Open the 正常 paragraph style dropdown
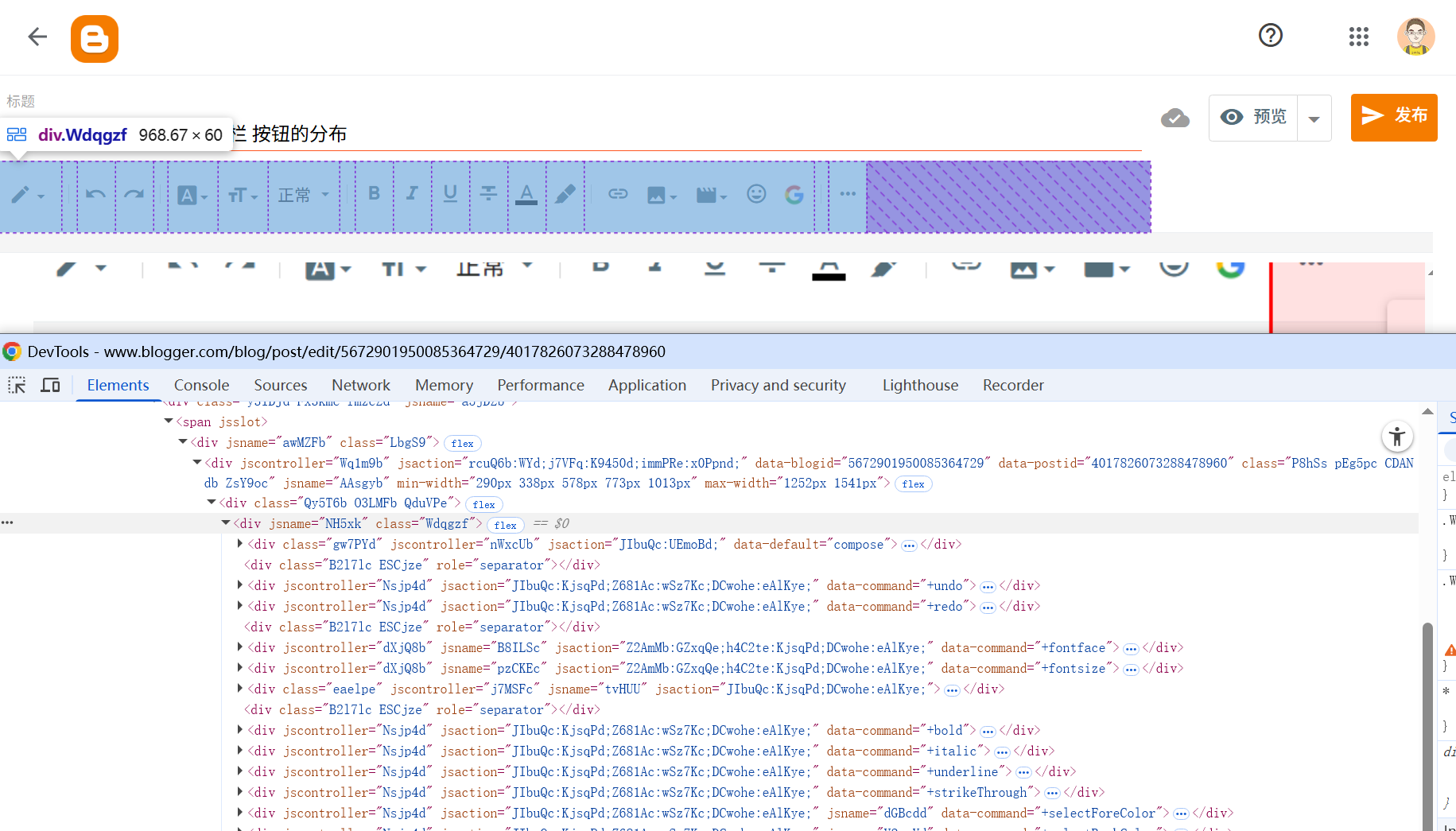Image resolution: width=1456 pixels, height=831 pixels. (x=303, y=195)
